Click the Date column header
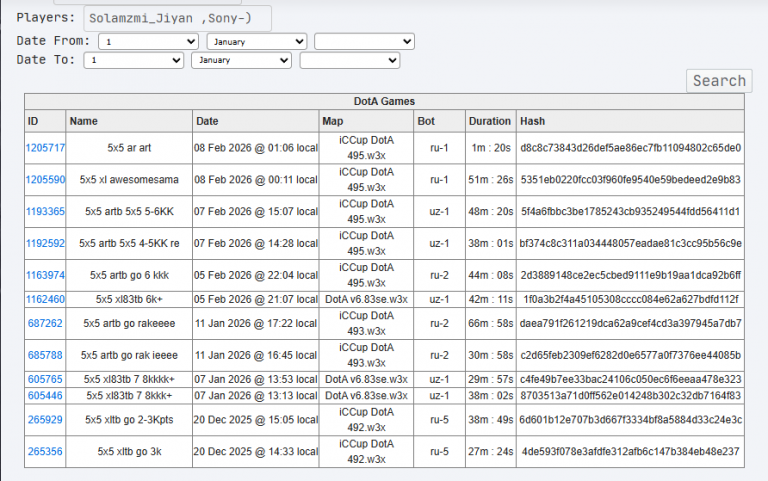Image resolution: width=768 pixels, height=481 pixels. [x=256, y=121]
